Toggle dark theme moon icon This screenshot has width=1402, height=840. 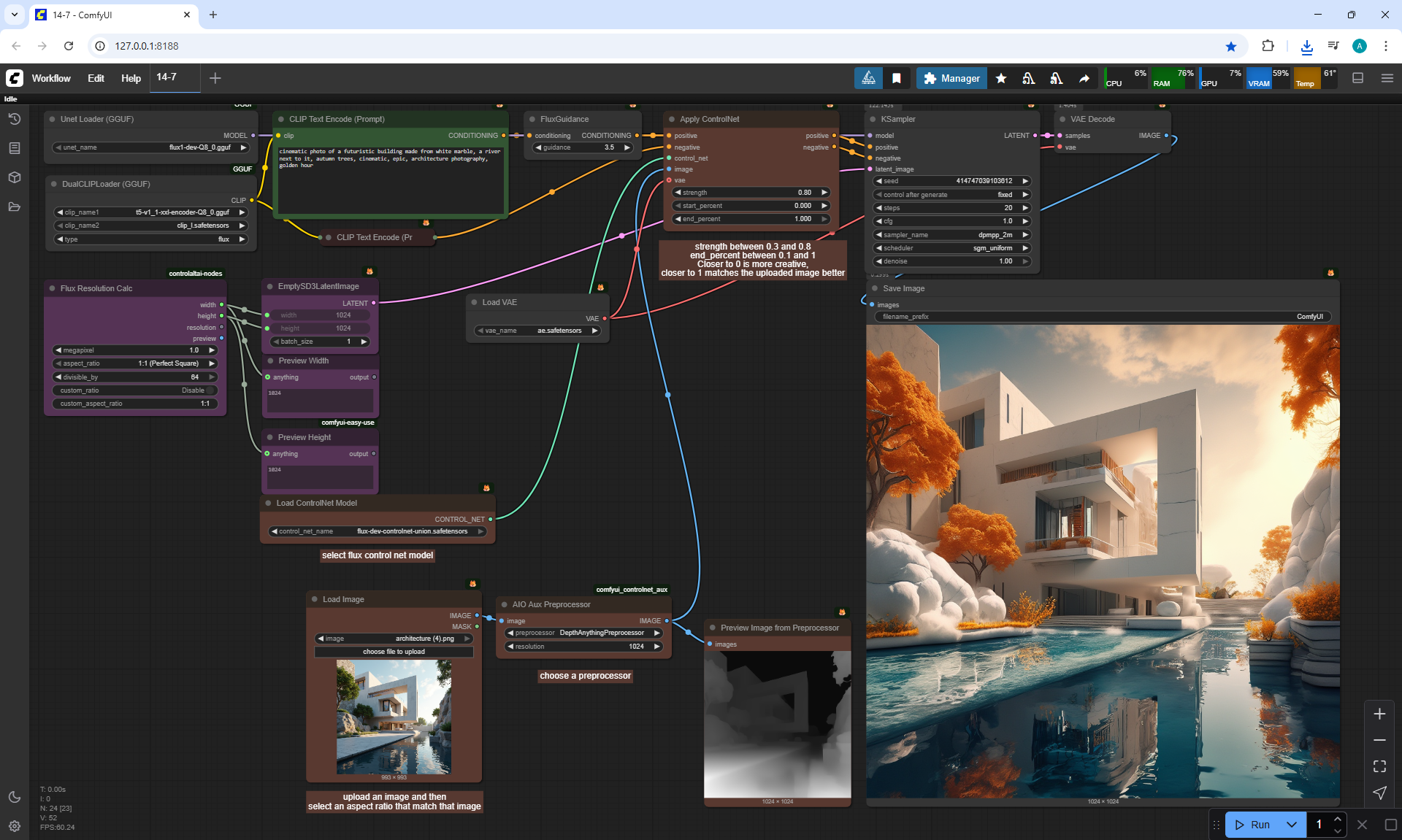14,797
